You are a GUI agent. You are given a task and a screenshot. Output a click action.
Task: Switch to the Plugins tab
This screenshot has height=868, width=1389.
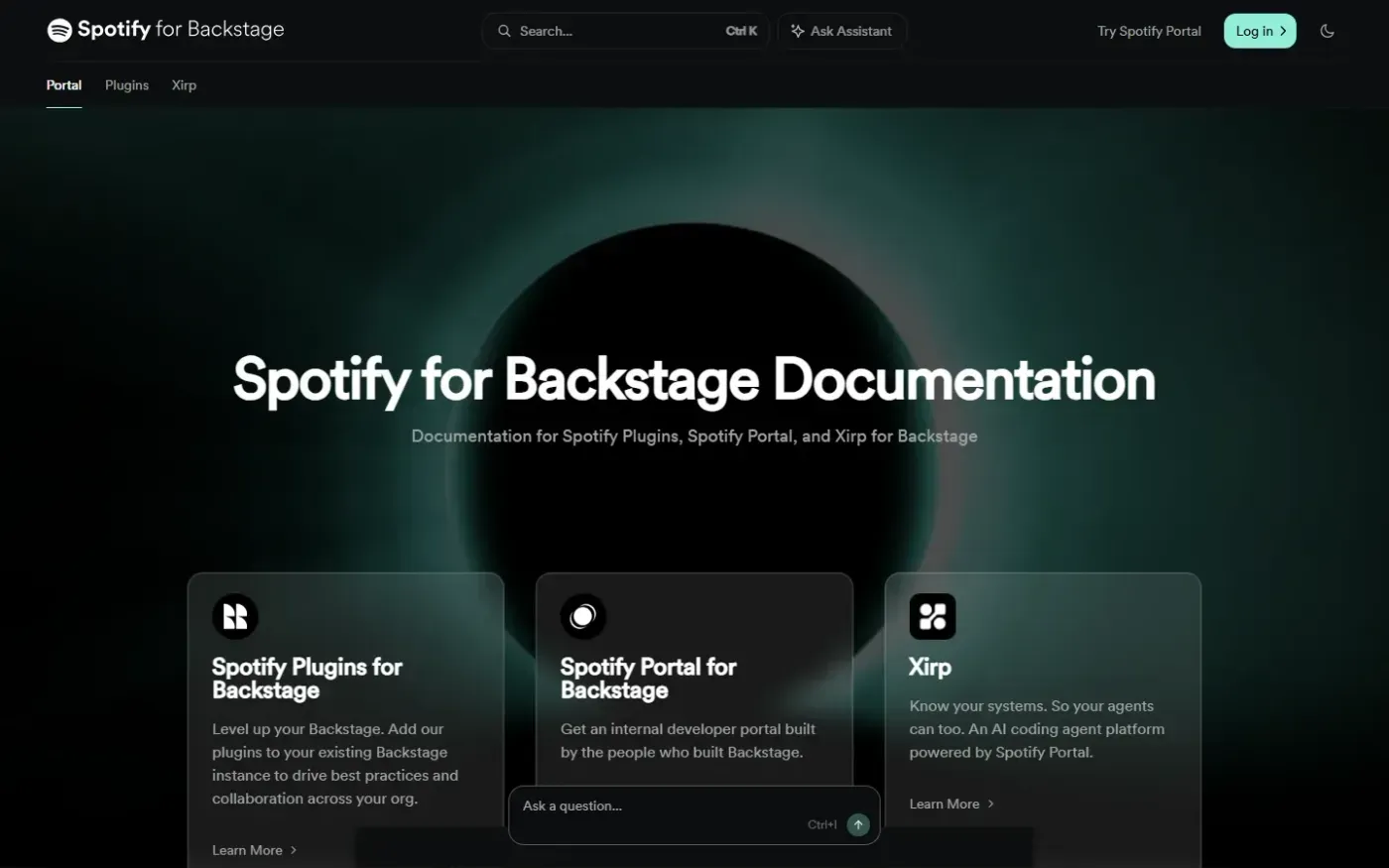(127, 85)
